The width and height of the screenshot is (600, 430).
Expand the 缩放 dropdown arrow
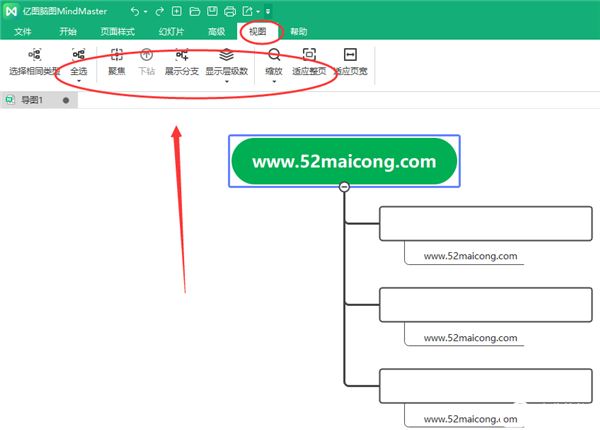coord(274,81)
